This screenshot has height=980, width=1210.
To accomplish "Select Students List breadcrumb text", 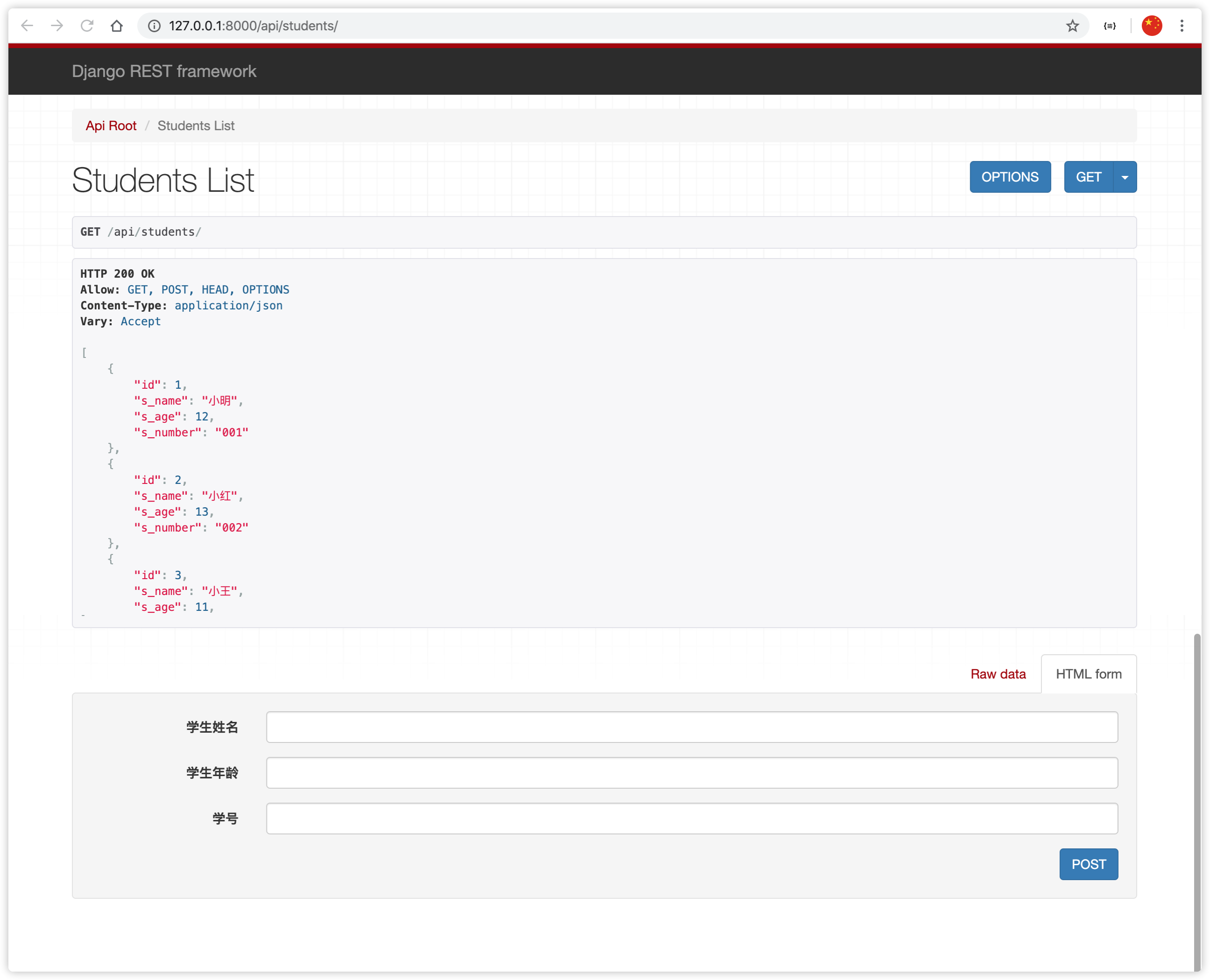I will pyautogui.click(x=196, y=126).
